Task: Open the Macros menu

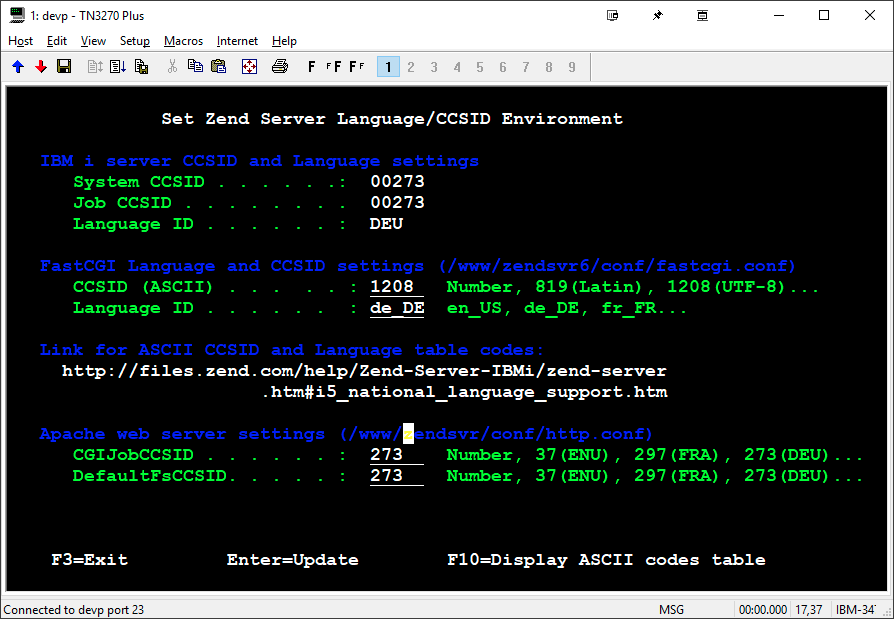Action: point(183,41)
